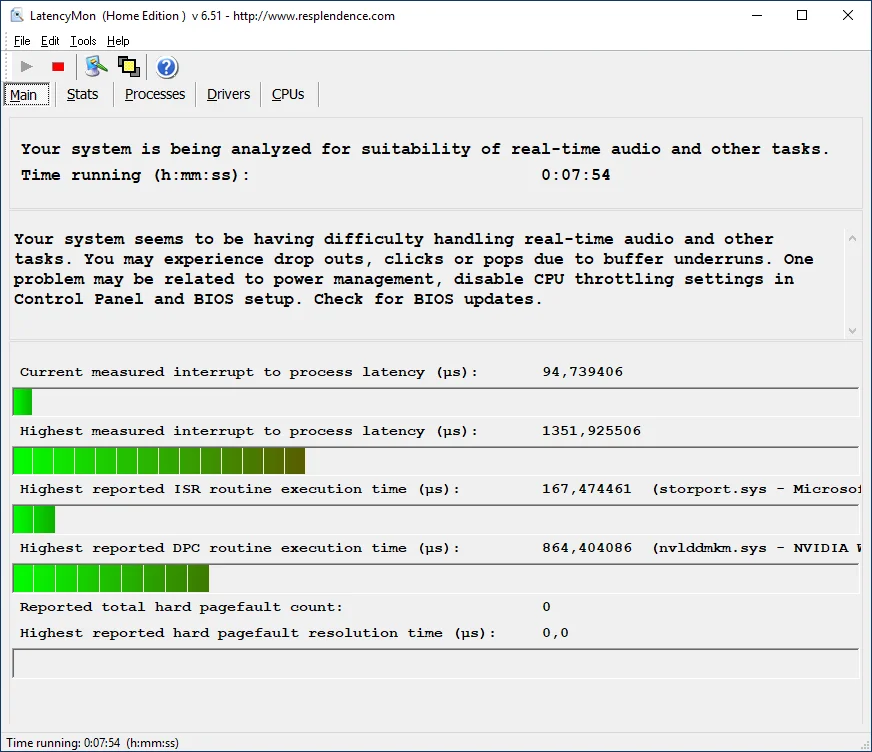Switch to the CPUs tab
This screenshot has width=872, height=752.
288,95
